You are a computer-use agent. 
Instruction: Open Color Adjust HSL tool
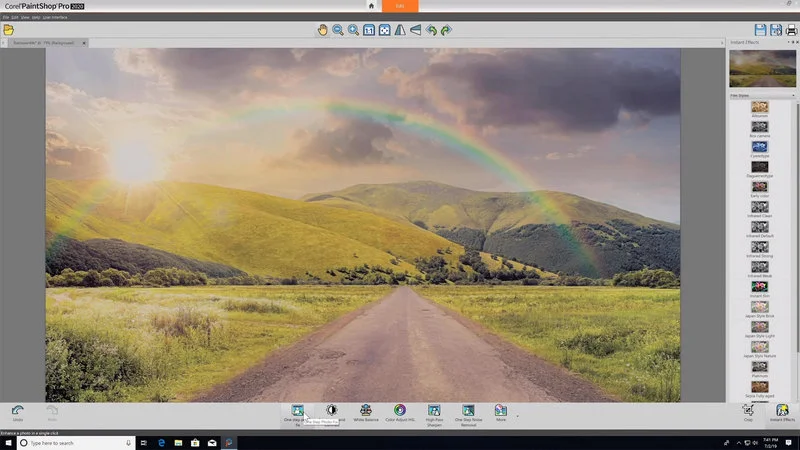(399, 411)
